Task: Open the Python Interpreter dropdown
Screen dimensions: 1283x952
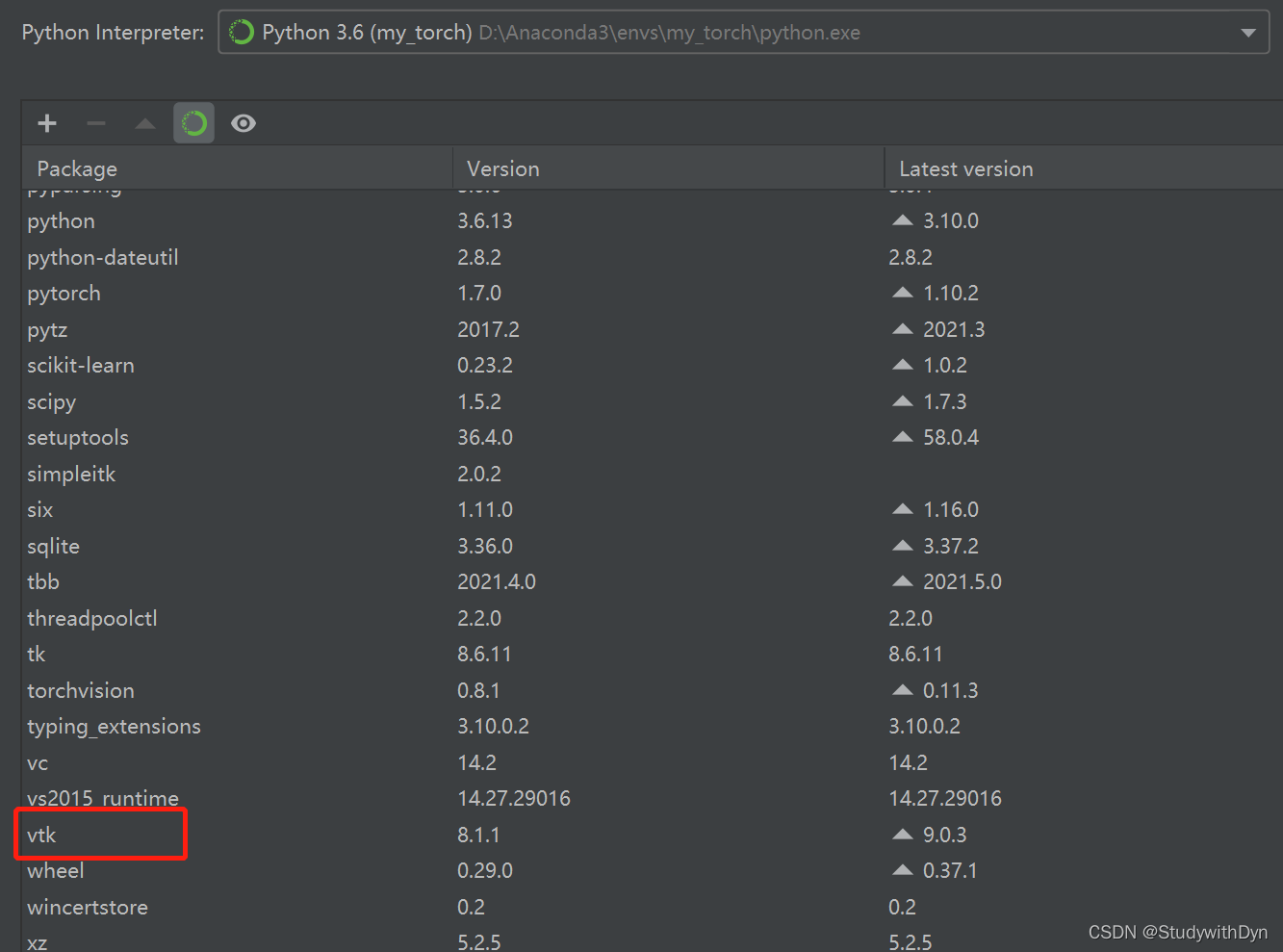Action: pos(743,33)
